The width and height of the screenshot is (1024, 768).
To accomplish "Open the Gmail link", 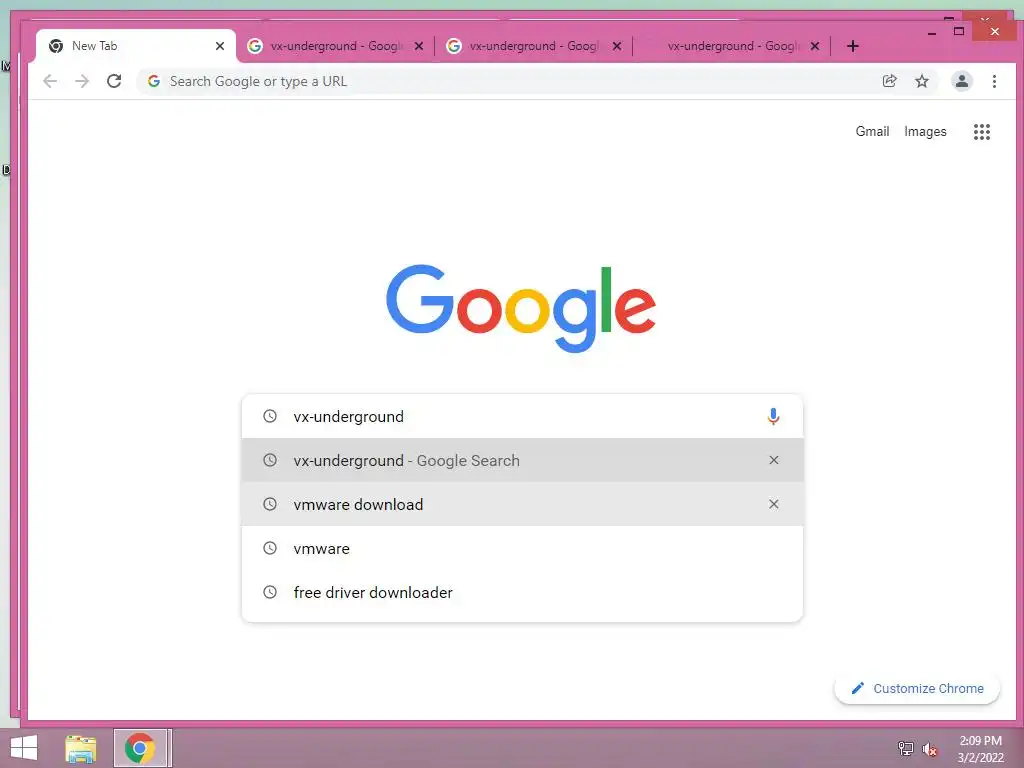I will [x=872, y=131].
